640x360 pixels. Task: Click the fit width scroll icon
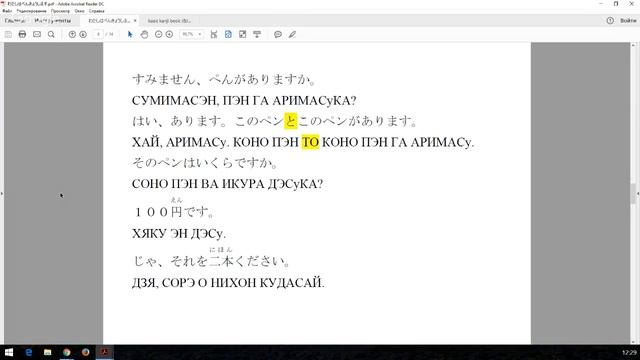[213, 34]
